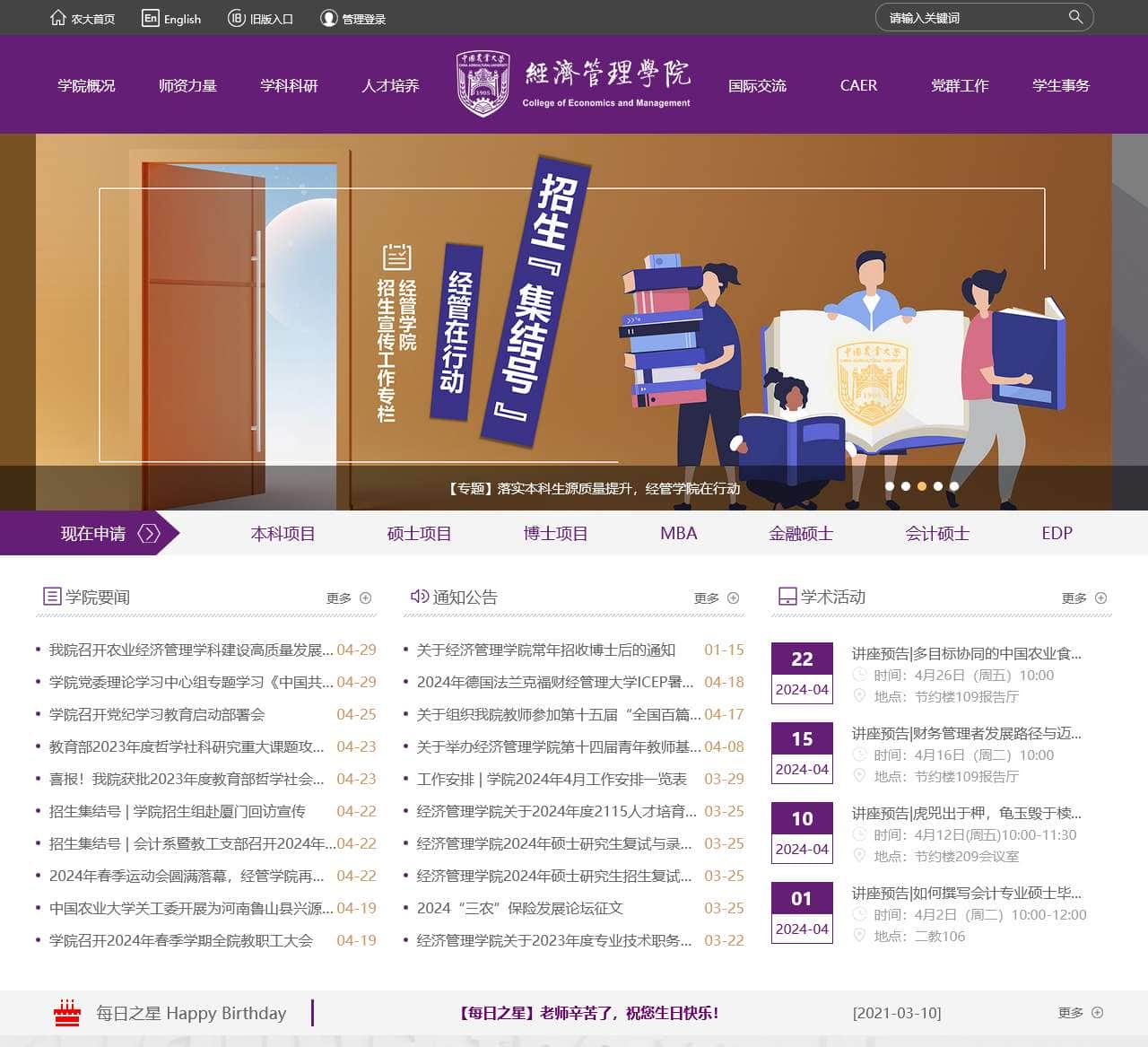
Task: Open lecture 讲座预告|多目标协同的中国农业食...
Action: click(967, 654)
